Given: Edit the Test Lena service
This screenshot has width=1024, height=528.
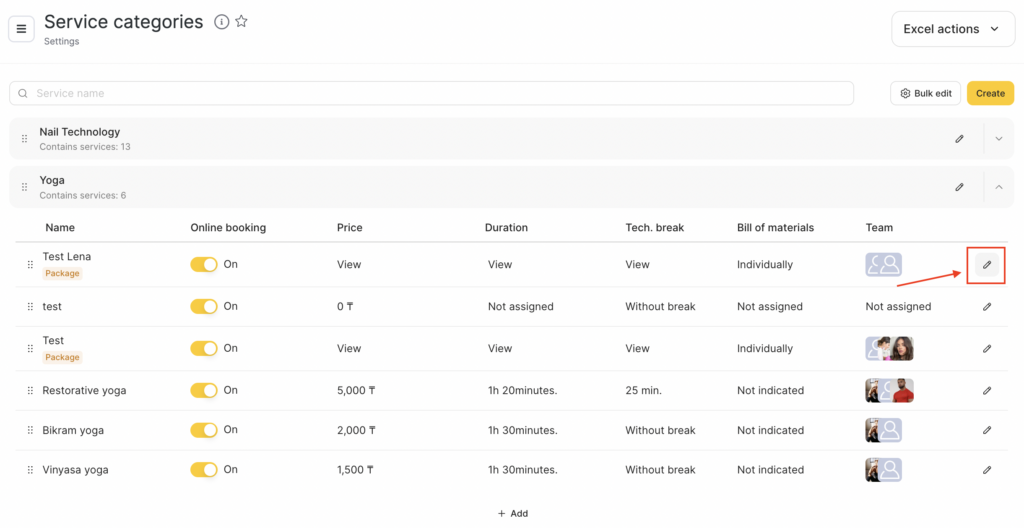Looking at the screenshot, I should (x=987, y=265).
